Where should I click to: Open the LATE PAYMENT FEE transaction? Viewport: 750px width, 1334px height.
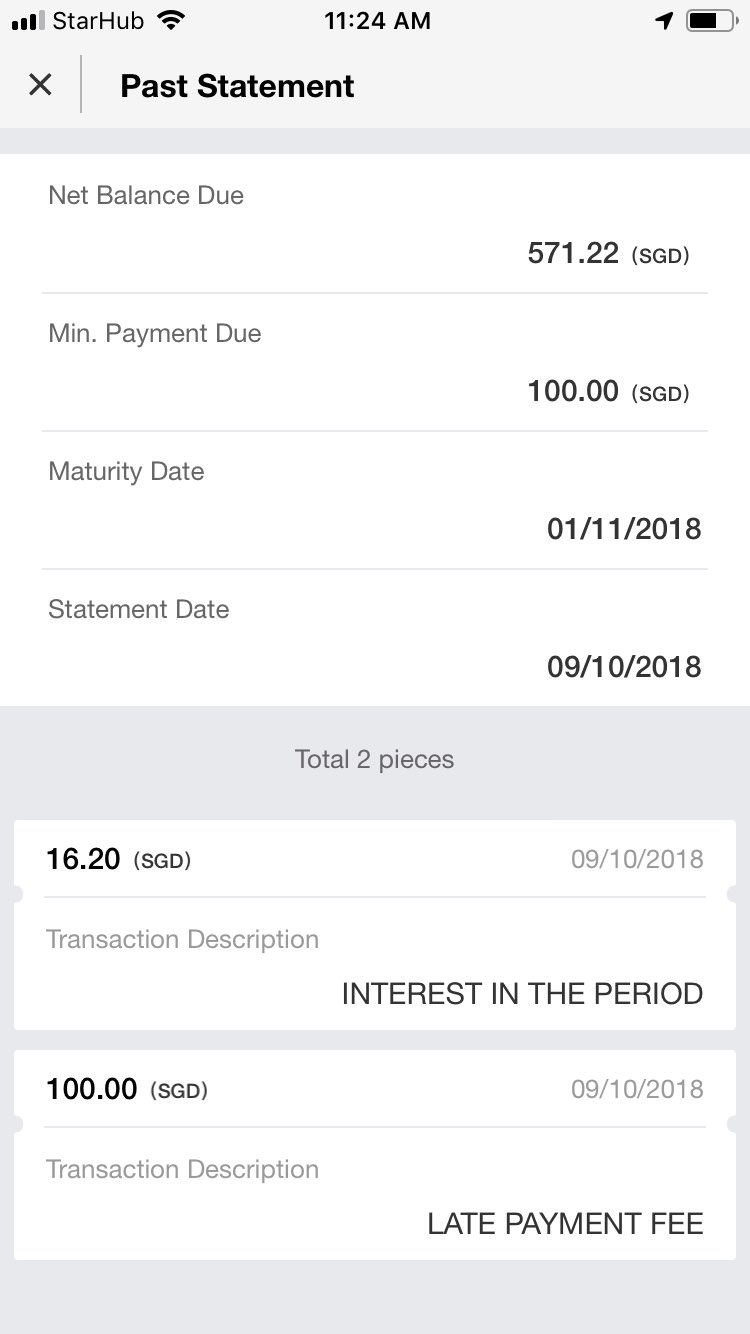tap(374, 1195)
